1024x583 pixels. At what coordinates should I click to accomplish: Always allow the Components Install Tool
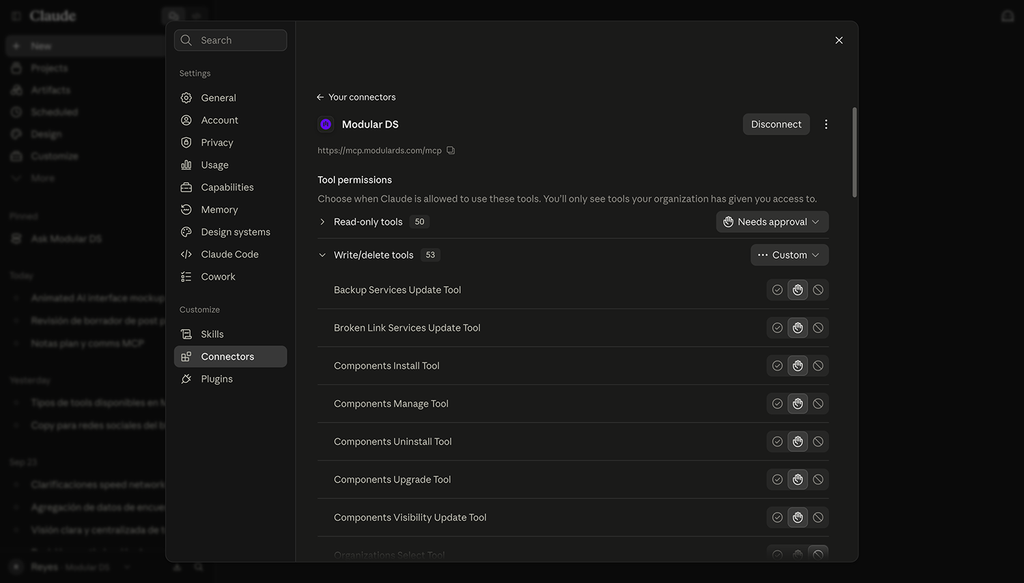tap(777, 366)
